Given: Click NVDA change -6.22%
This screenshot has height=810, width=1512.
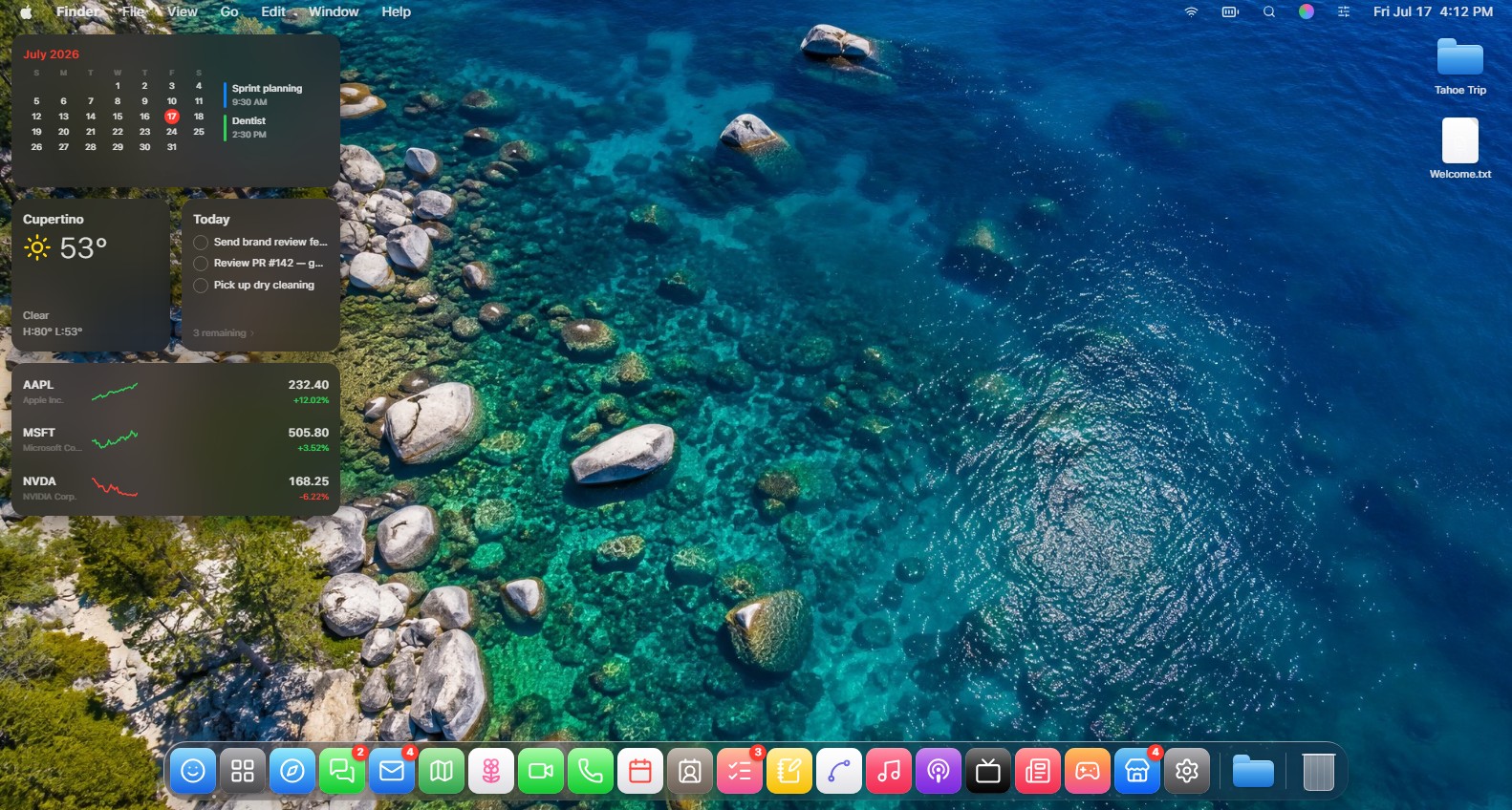Looking at the screenshot, I should pos(313,497).
